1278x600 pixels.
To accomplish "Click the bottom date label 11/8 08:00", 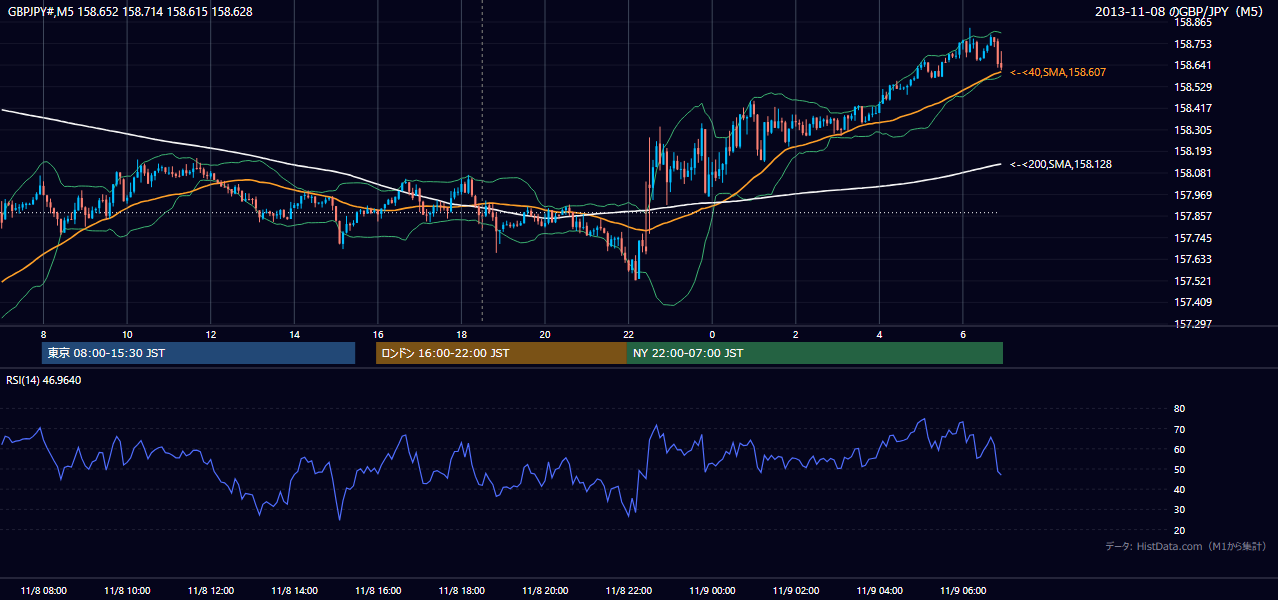I will [43, 591].
